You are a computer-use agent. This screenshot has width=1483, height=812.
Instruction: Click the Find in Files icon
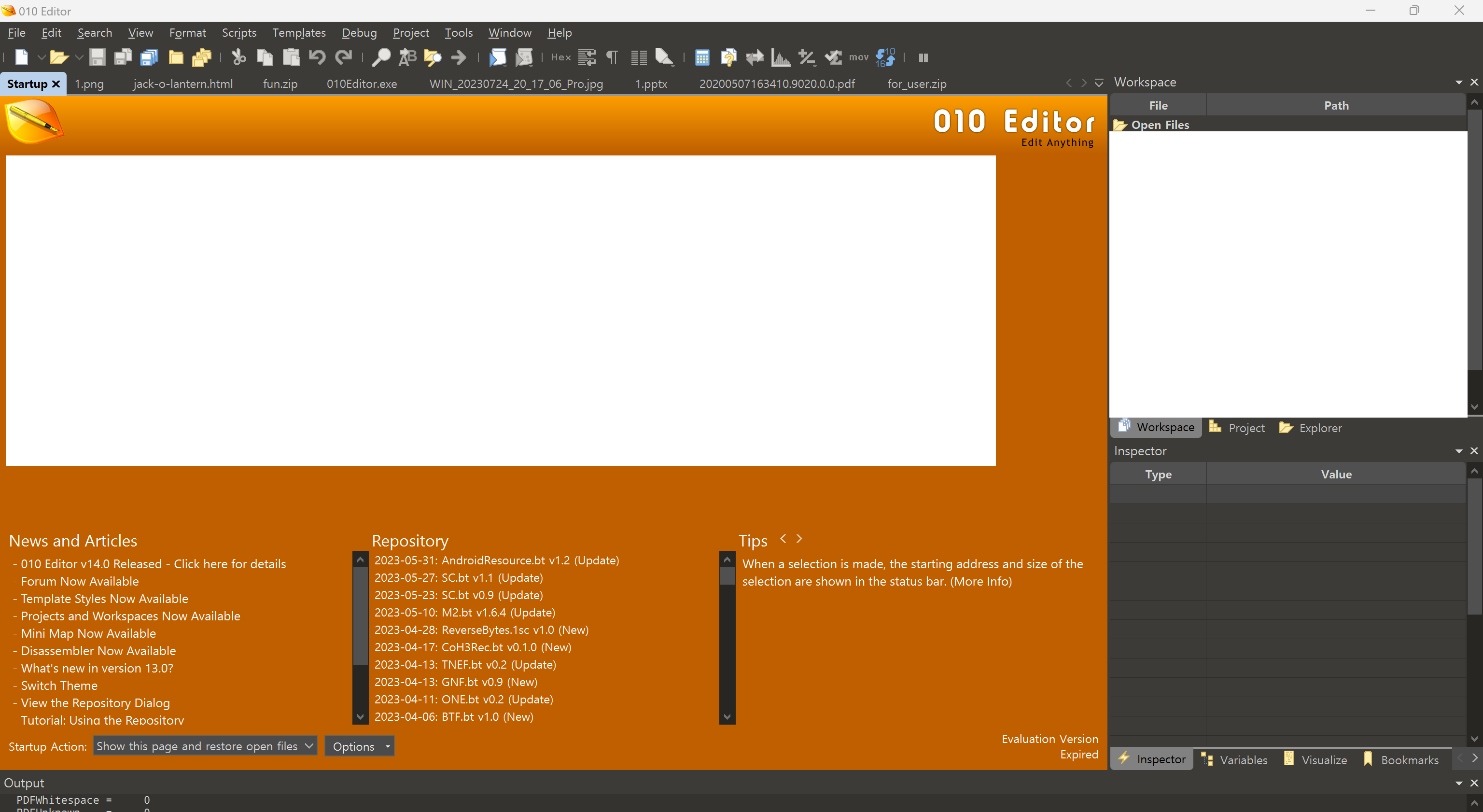tap(433, 57)
